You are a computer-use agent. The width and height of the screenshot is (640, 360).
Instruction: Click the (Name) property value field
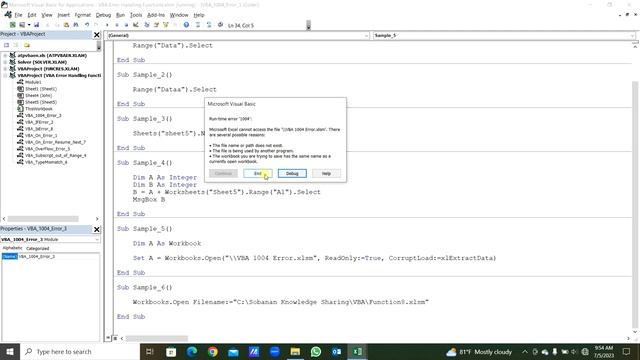coord(58,256)
